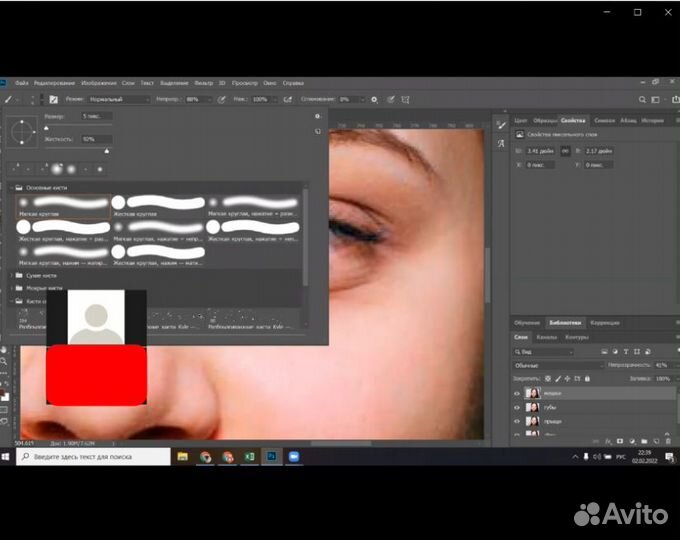This screenshot has width=680, height=540.
Task: Open tool preset picker arrow beside brush icon
Action: [x=18, y=100]
